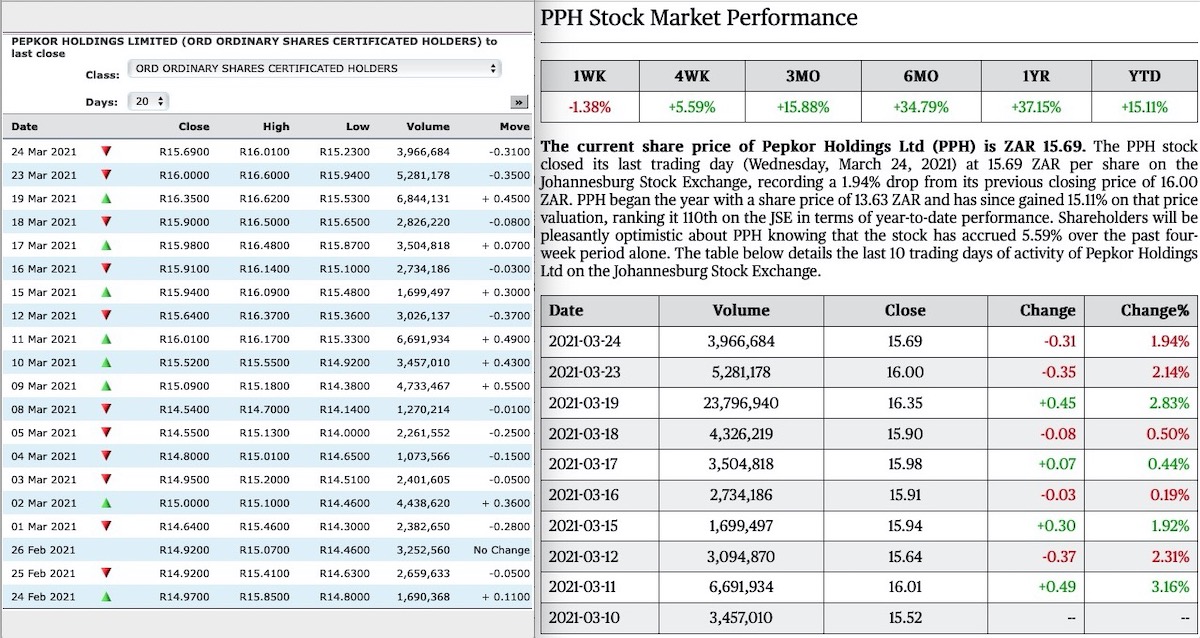Select the YTD performance tab
This screenshot has height=638, width=1200.
point(1145,76)
